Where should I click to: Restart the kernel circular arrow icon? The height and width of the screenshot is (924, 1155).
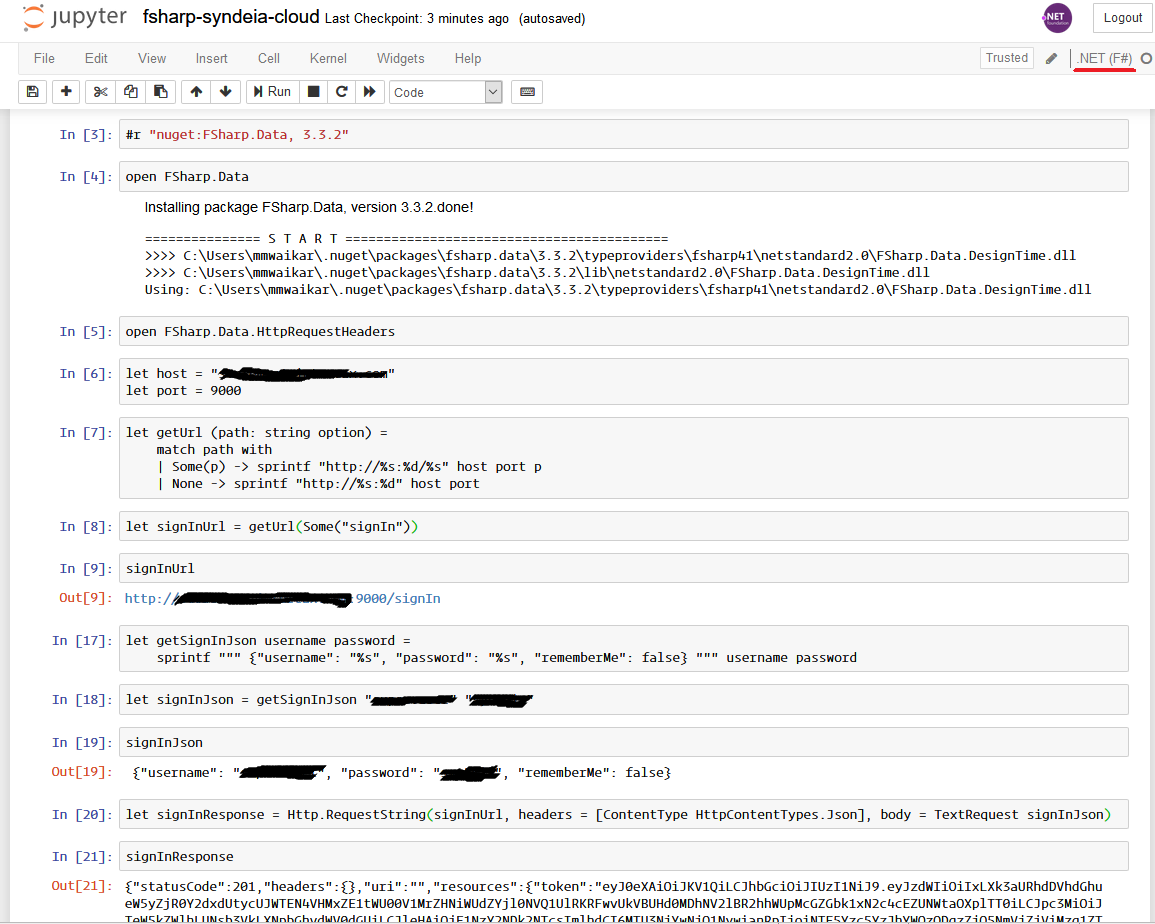[x=342, y=92]
